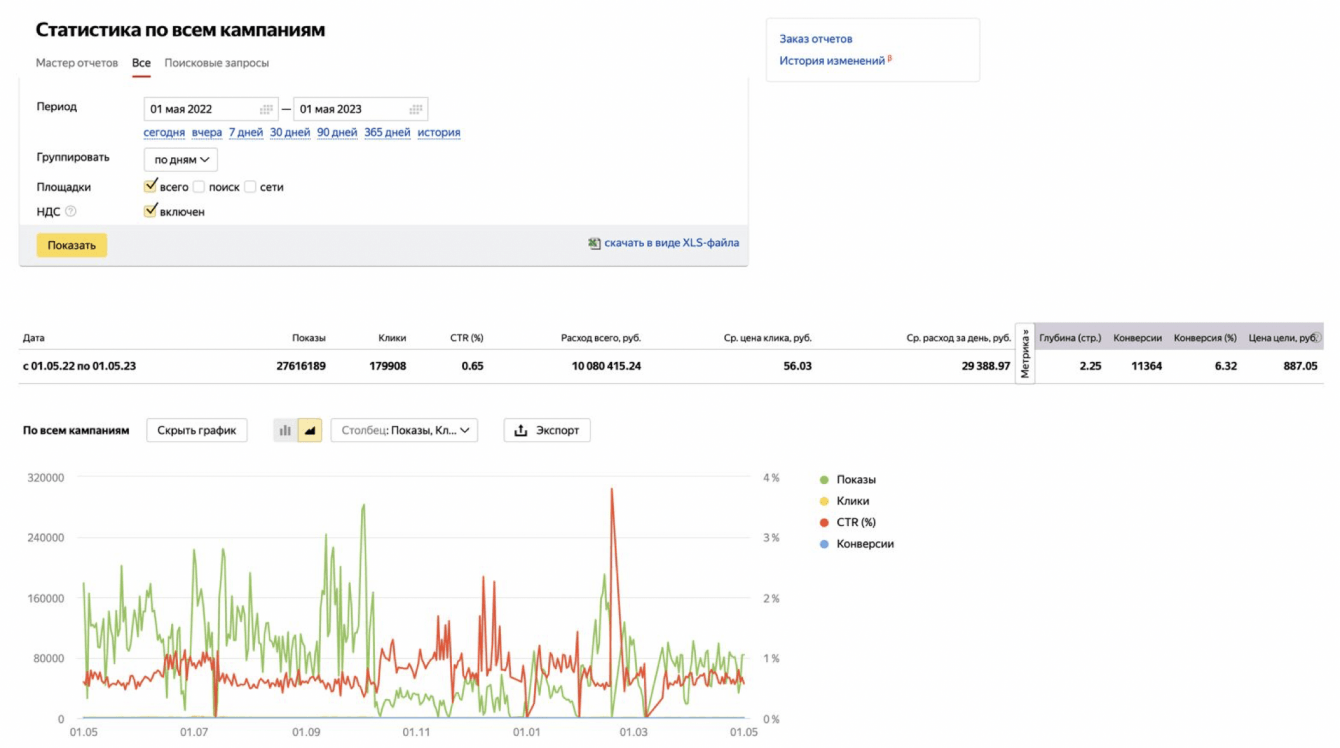Click the Excel XLS file icon
Screen dimensions: 1340x748
click(594, 243)
